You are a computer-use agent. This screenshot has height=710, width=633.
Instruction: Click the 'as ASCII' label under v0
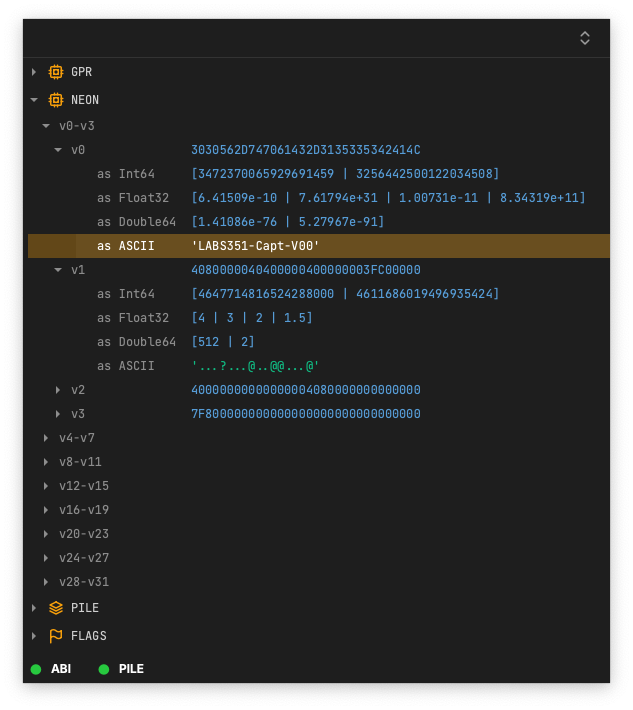[125, 246]
